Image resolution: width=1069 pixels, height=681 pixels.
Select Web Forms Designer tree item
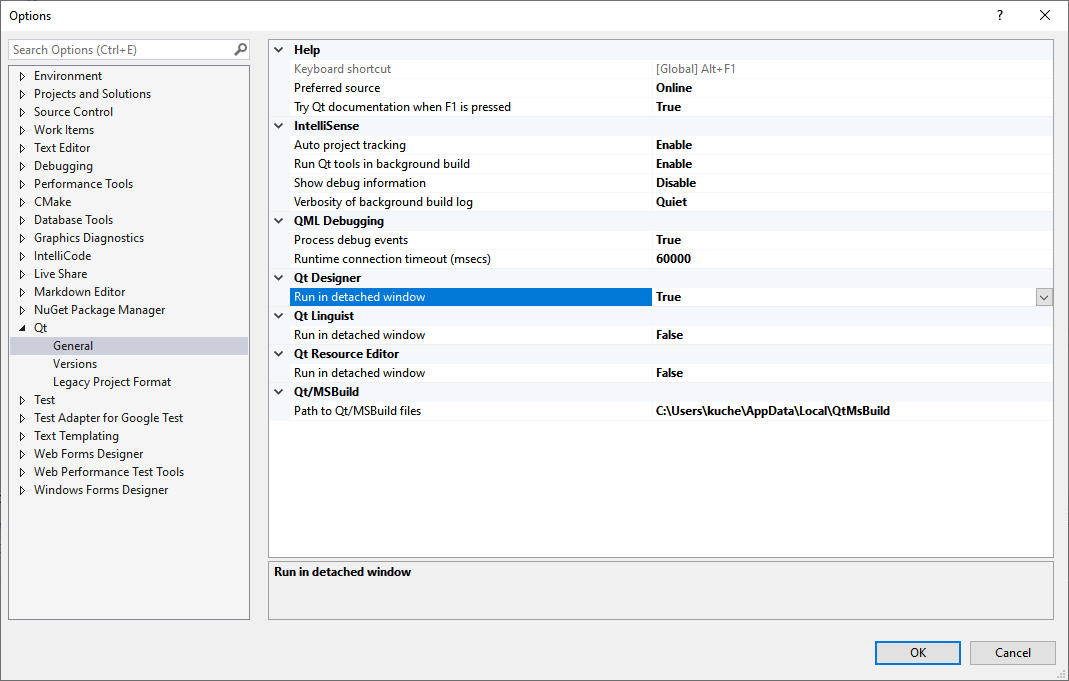click(x=89, y=454)
